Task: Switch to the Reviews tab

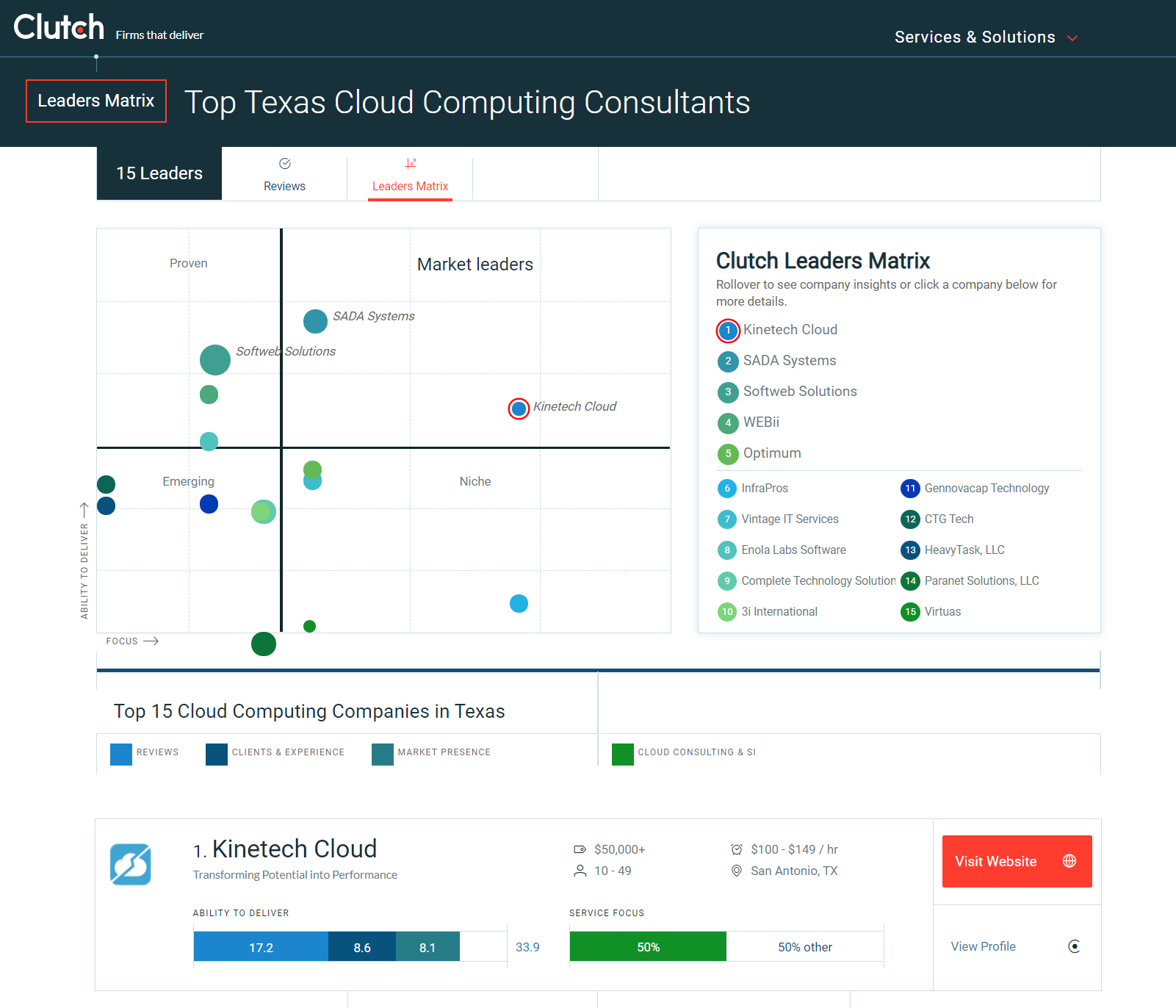Action: (284, 186)
